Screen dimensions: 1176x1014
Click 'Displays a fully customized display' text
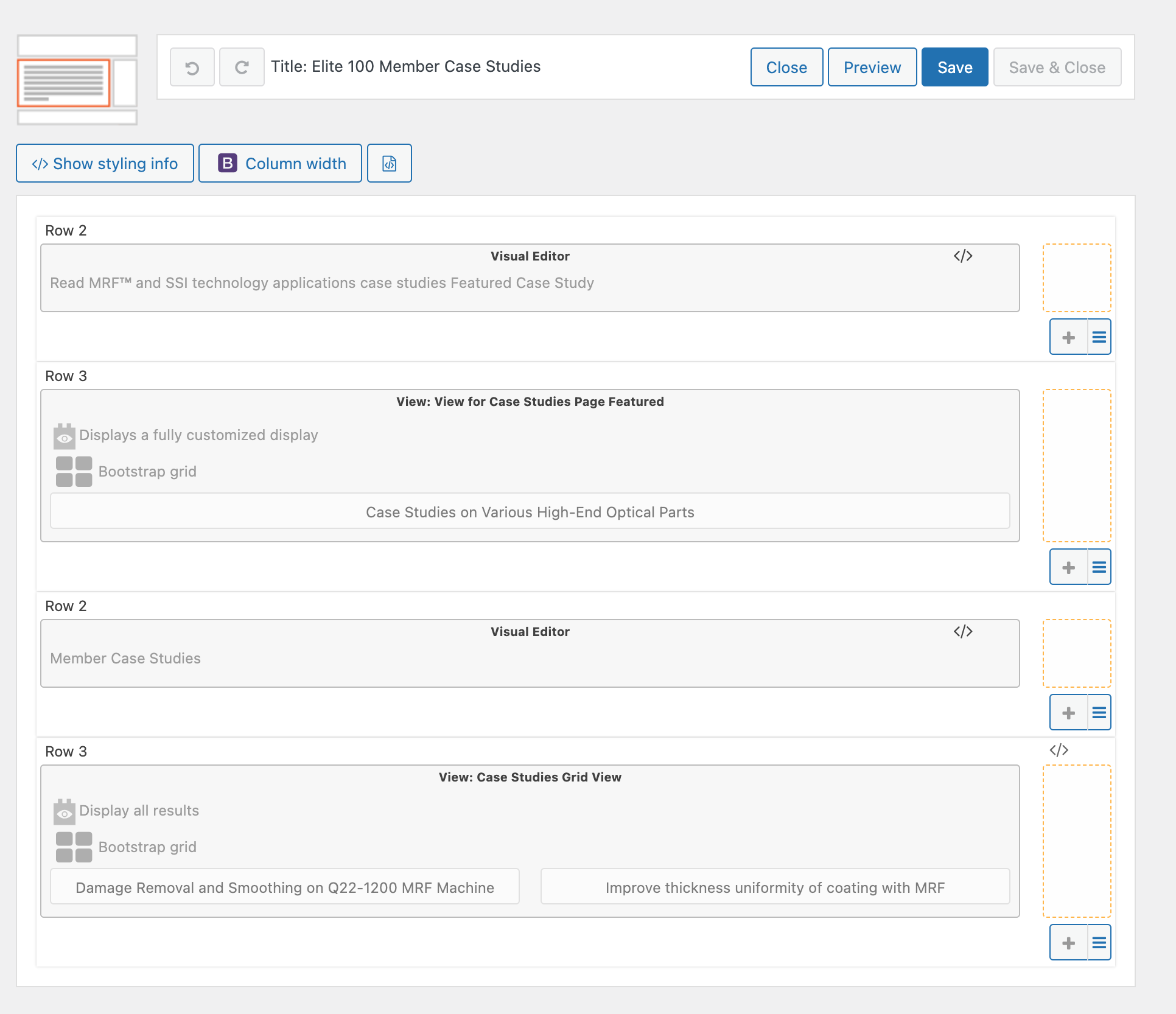199,435
